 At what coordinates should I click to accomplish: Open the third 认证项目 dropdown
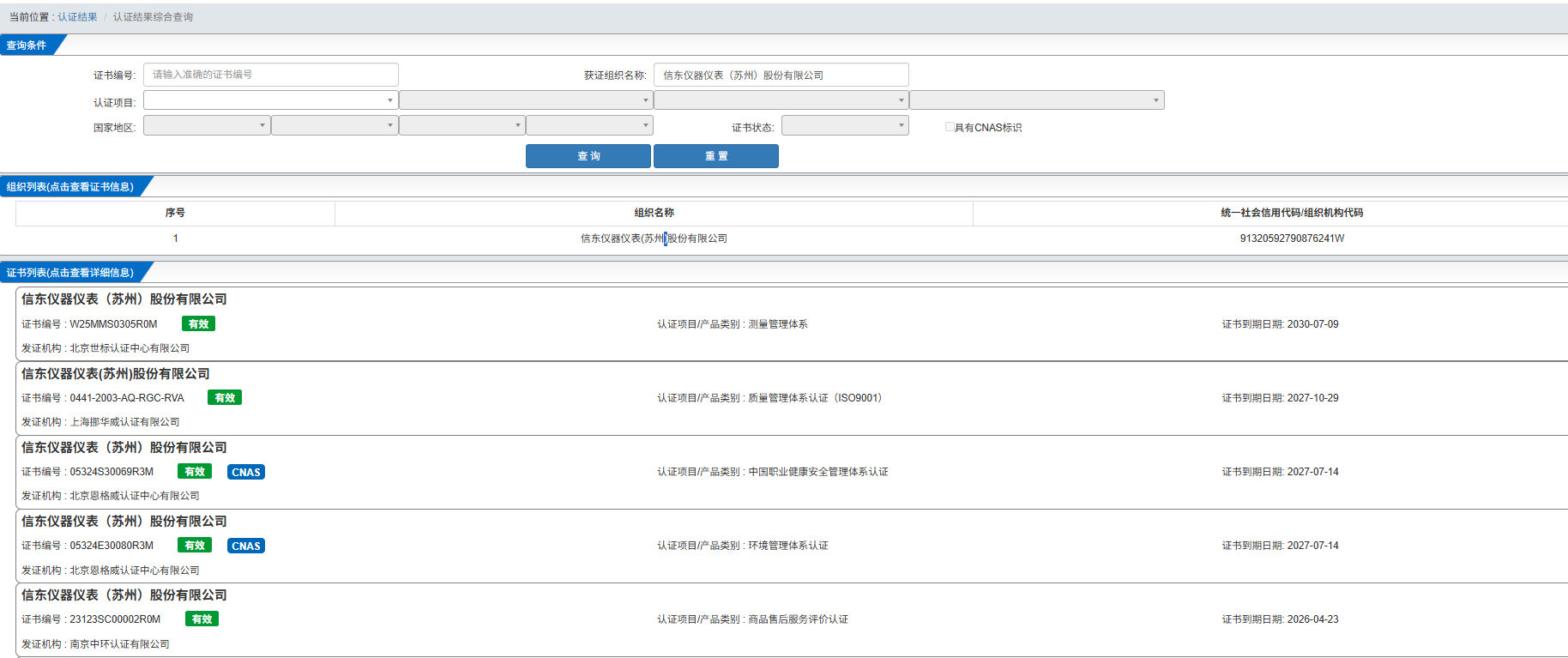tap(781, 100)
